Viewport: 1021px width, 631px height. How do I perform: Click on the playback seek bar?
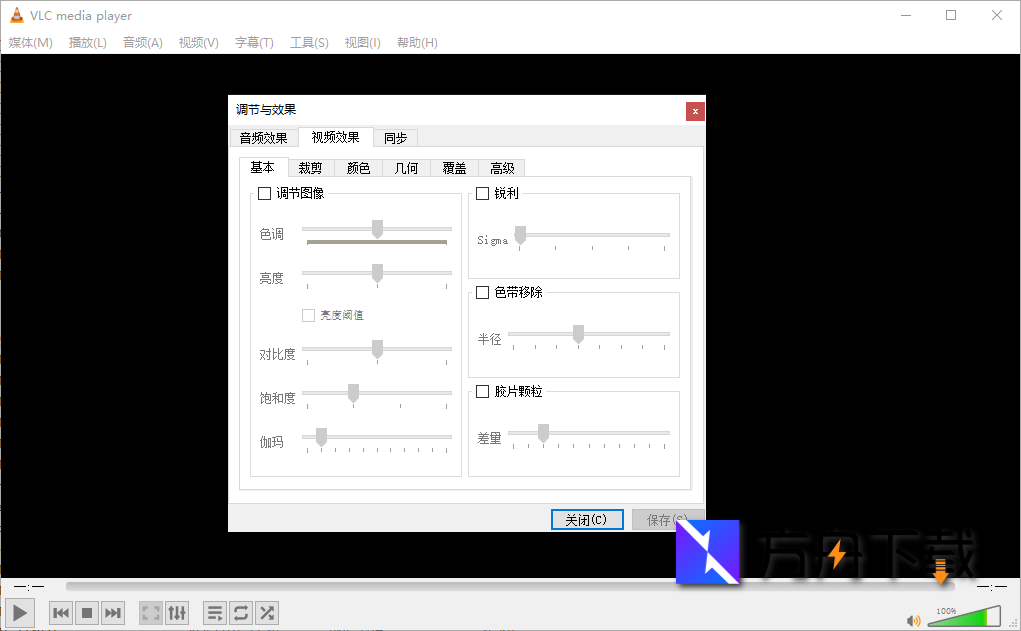[x=500, y=587]
